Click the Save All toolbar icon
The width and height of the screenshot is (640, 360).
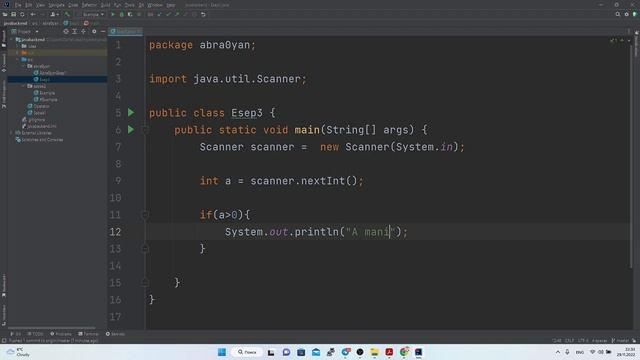pos(13,14)
